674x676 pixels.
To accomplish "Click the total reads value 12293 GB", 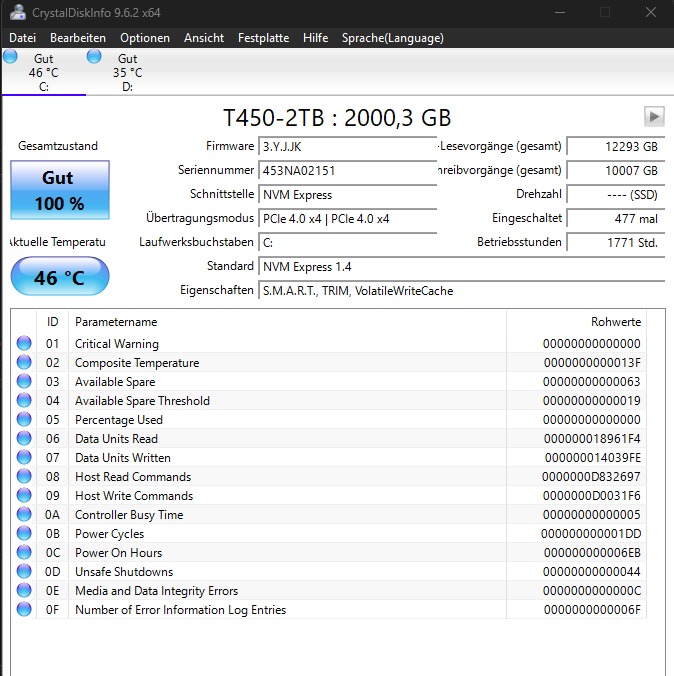I will 616,147.
